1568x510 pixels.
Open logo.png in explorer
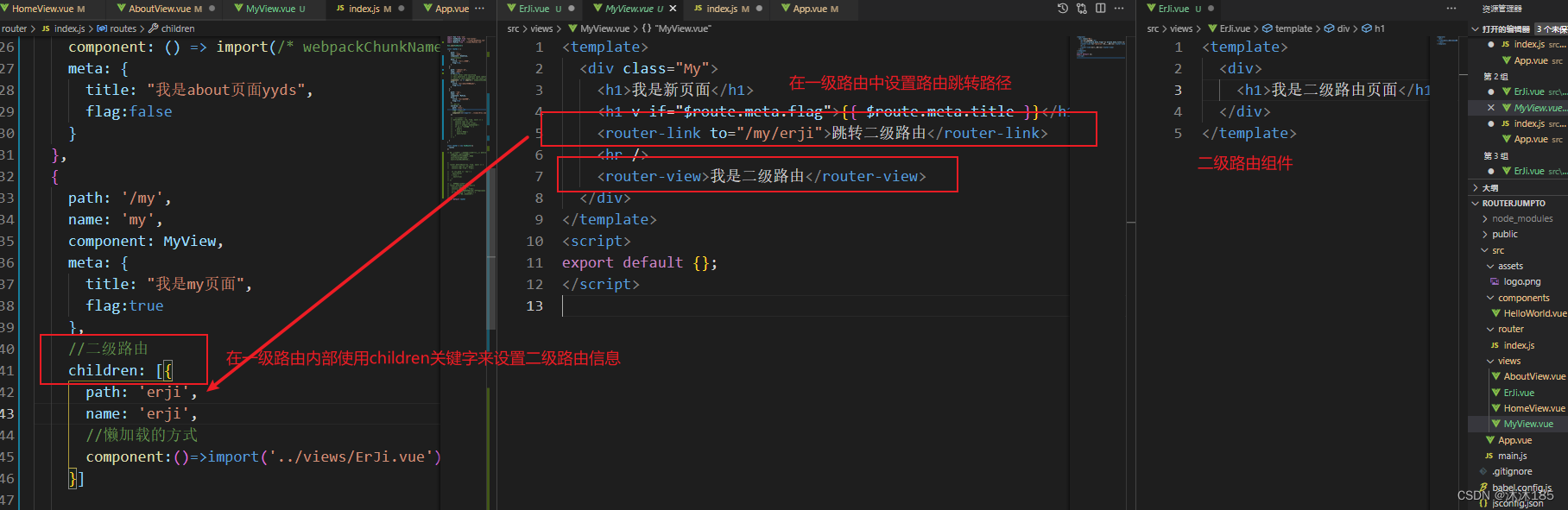click(x=1518, y=282)
